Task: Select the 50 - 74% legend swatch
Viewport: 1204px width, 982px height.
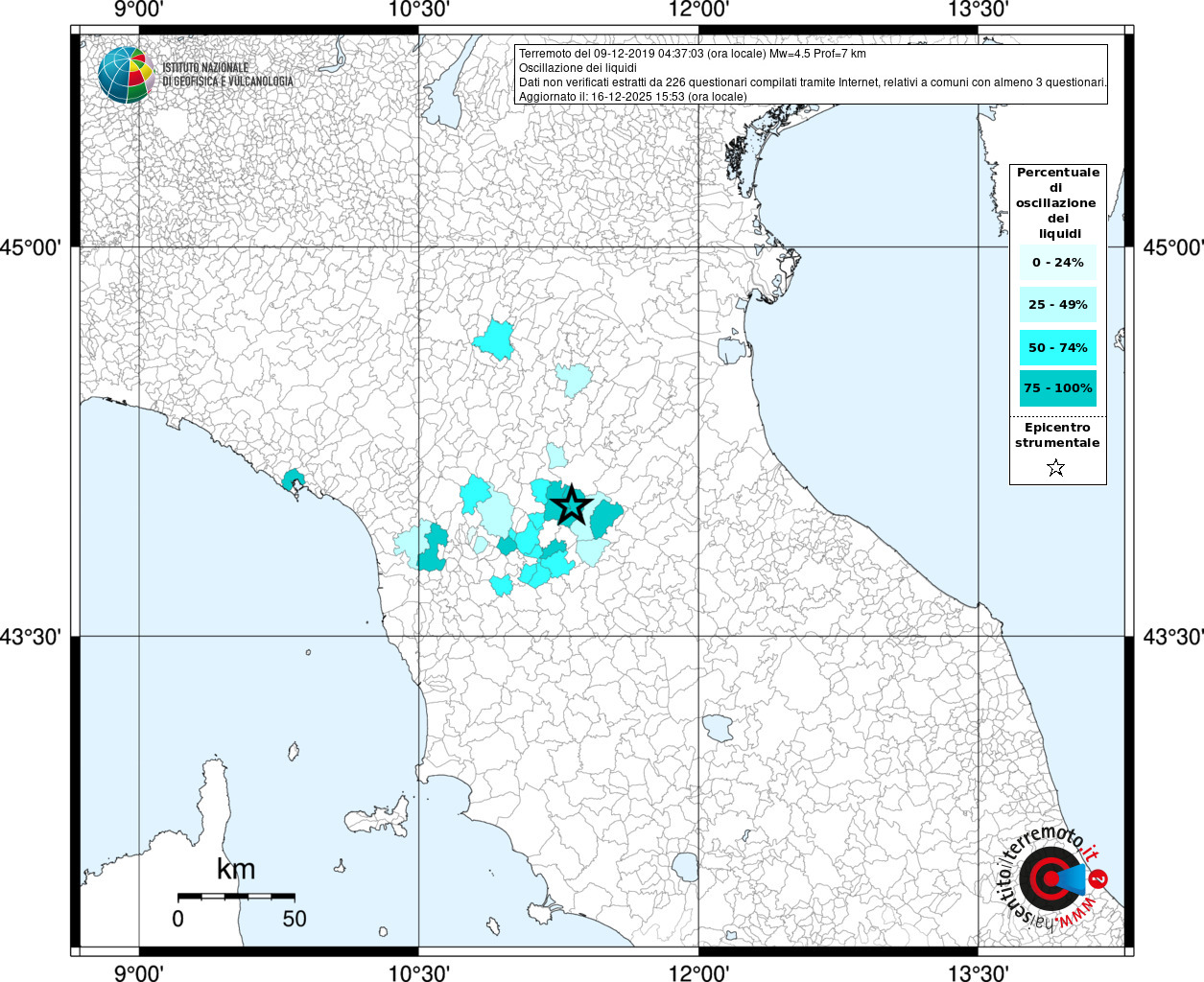Action: pos(1058,347)
